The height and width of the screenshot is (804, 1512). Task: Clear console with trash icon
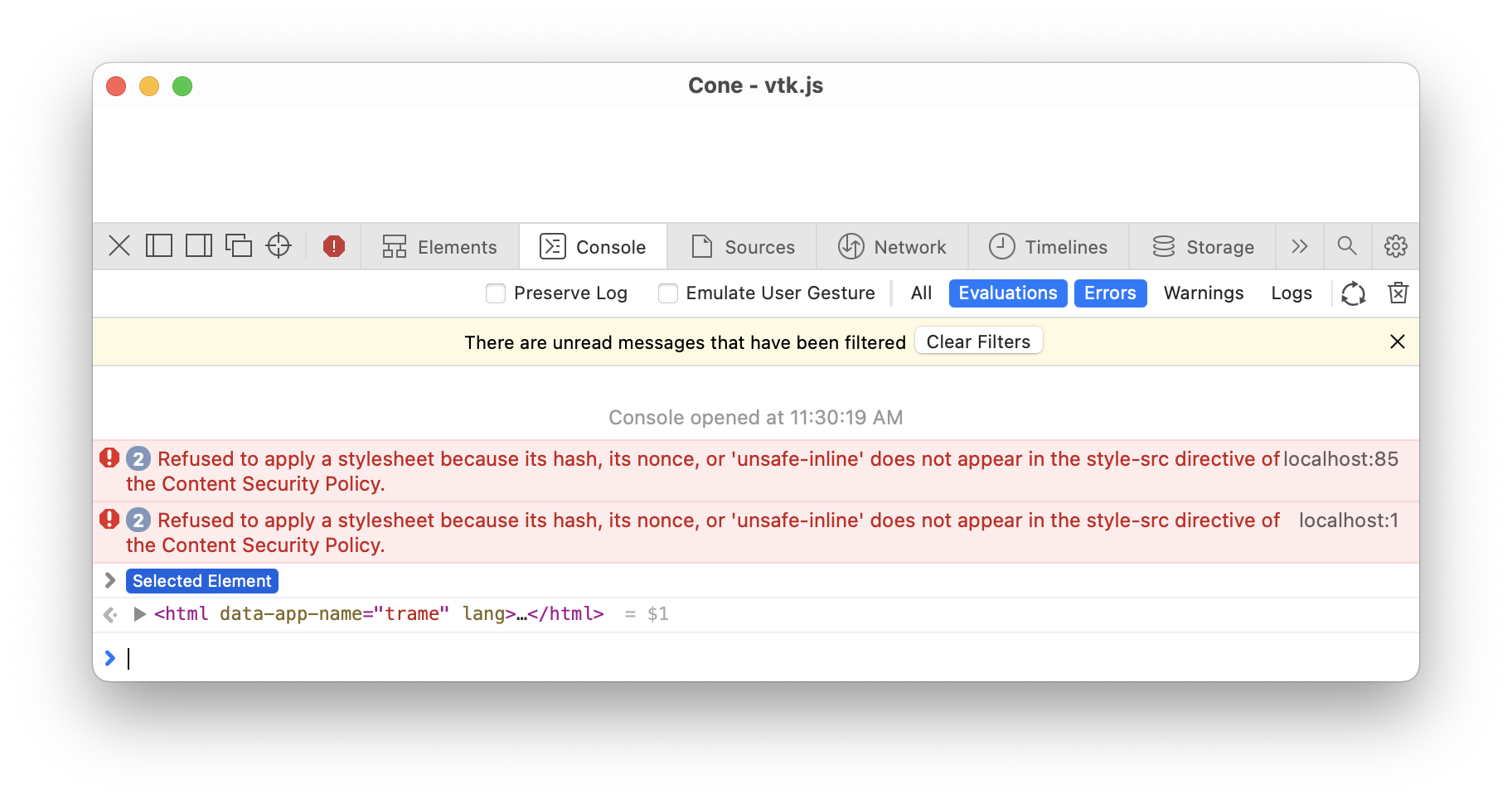(1398, 293)
